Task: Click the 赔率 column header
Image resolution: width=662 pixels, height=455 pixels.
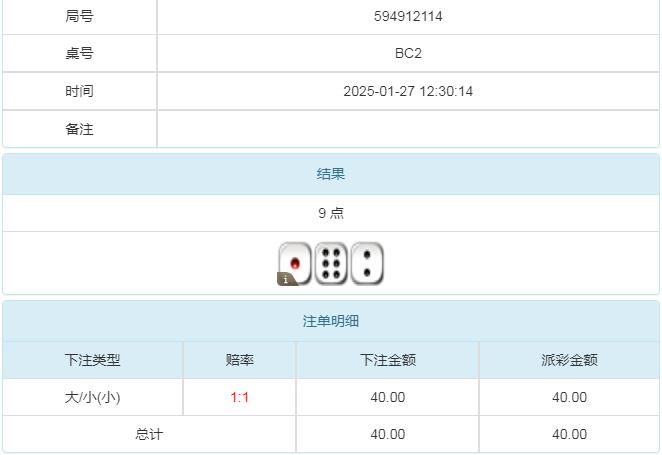Action: [x=240, y=360]
